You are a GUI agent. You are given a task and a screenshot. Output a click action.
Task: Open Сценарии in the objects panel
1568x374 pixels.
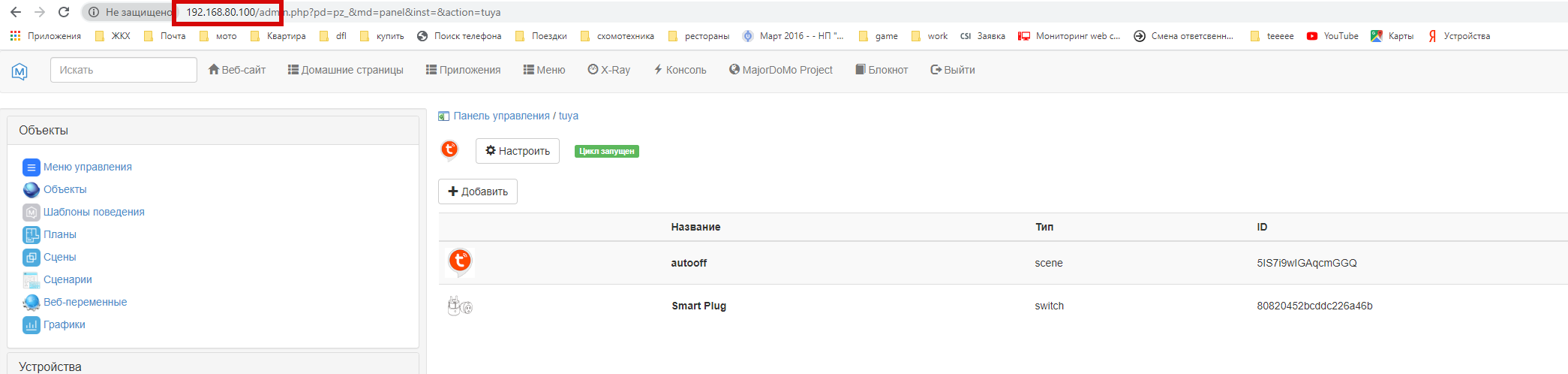tap(68, 279)
